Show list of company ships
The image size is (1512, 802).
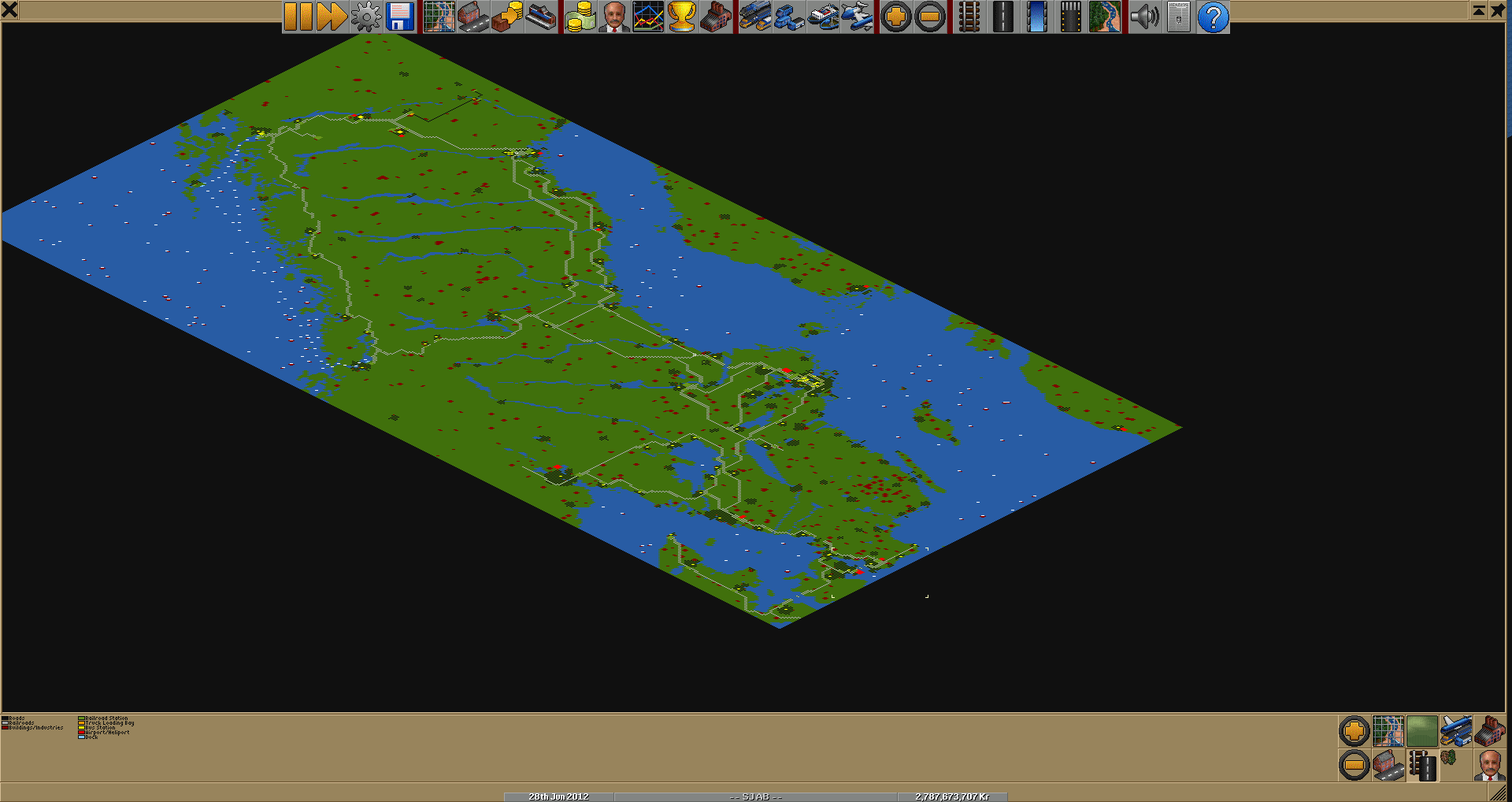click(823, 17)
